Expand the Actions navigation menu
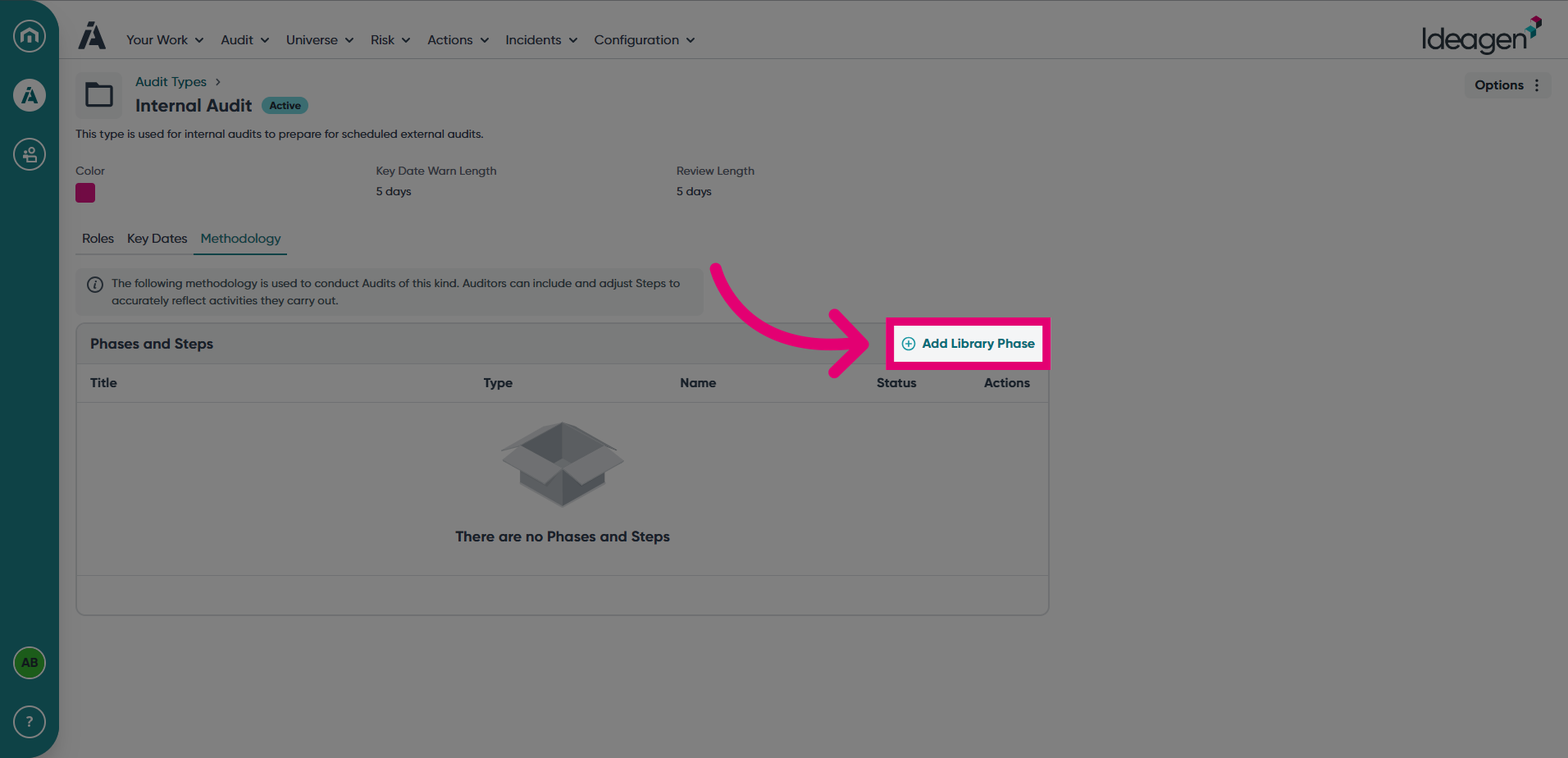Viewport: 1568px width, 758px height. [x=458, y=40]
